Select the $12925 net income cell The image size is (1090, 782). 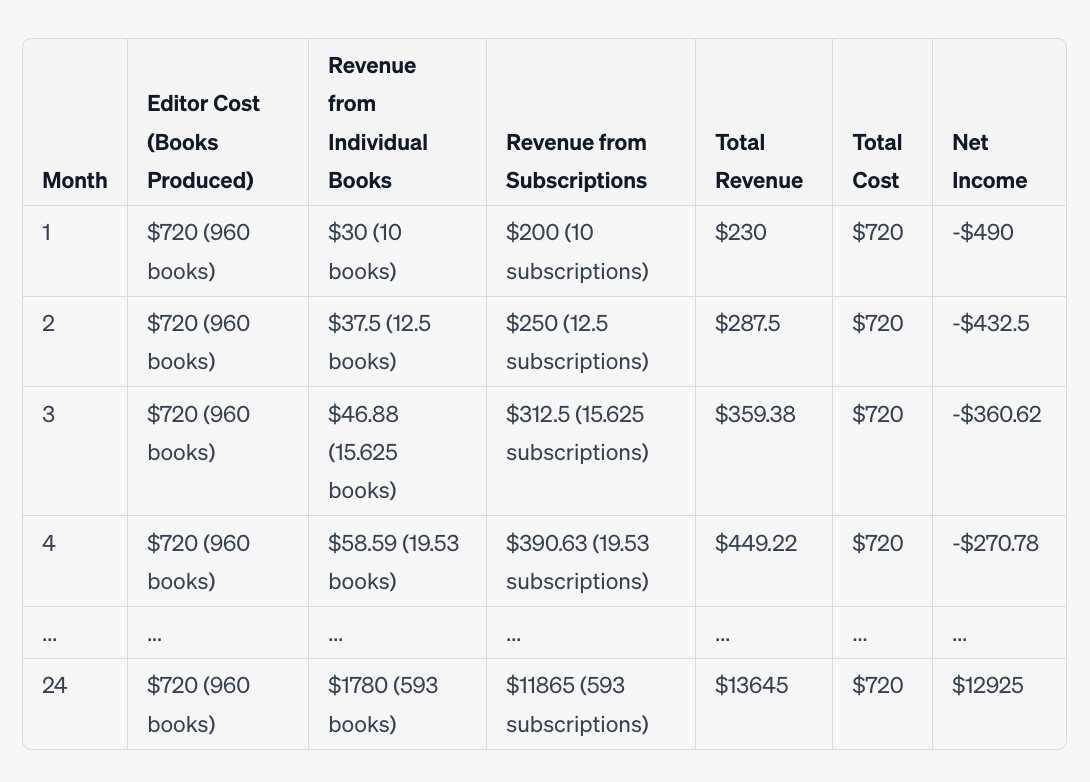pos(987,686)
